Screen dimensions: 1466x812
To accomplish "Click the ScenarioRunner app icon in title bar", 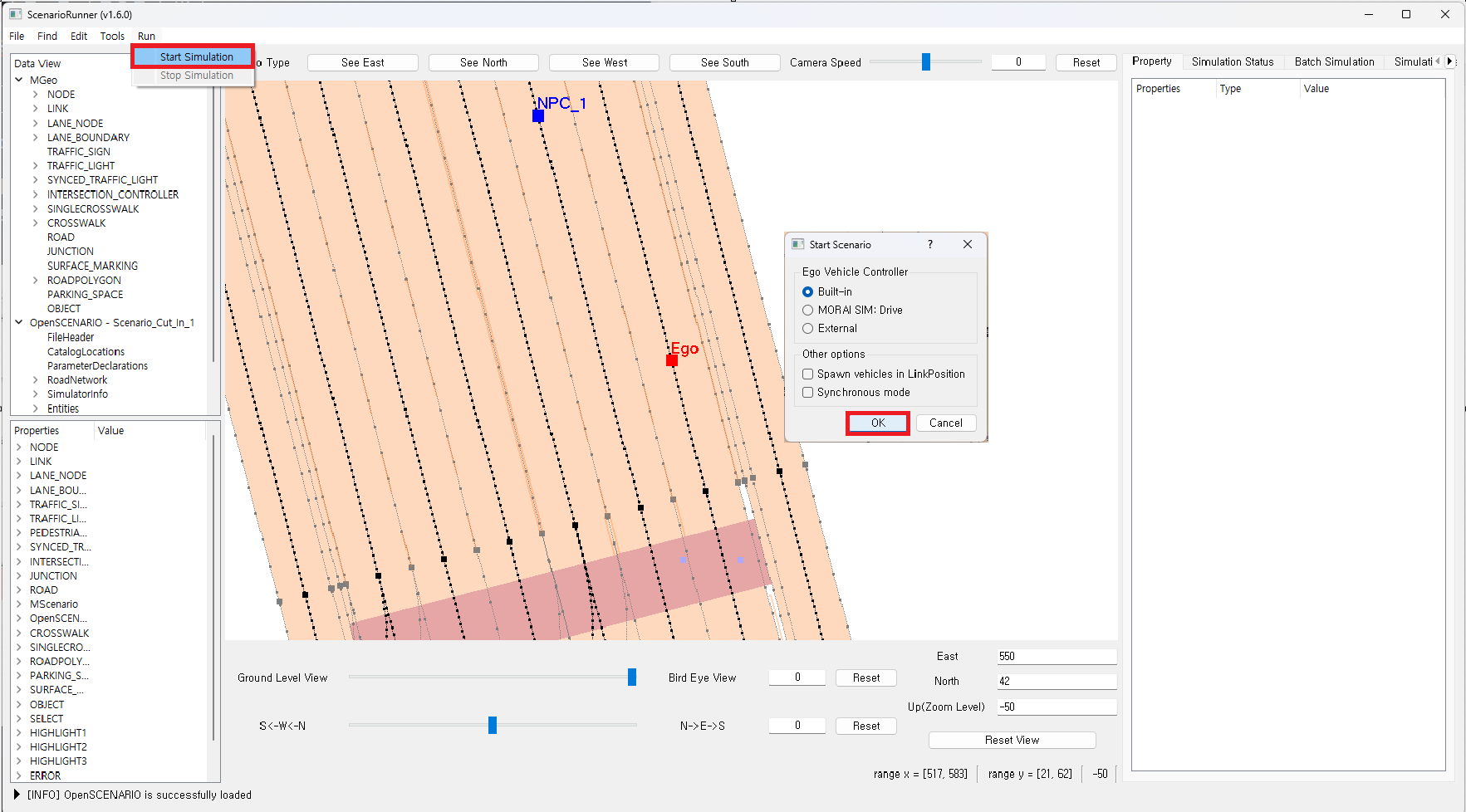I will coord(15,14).
